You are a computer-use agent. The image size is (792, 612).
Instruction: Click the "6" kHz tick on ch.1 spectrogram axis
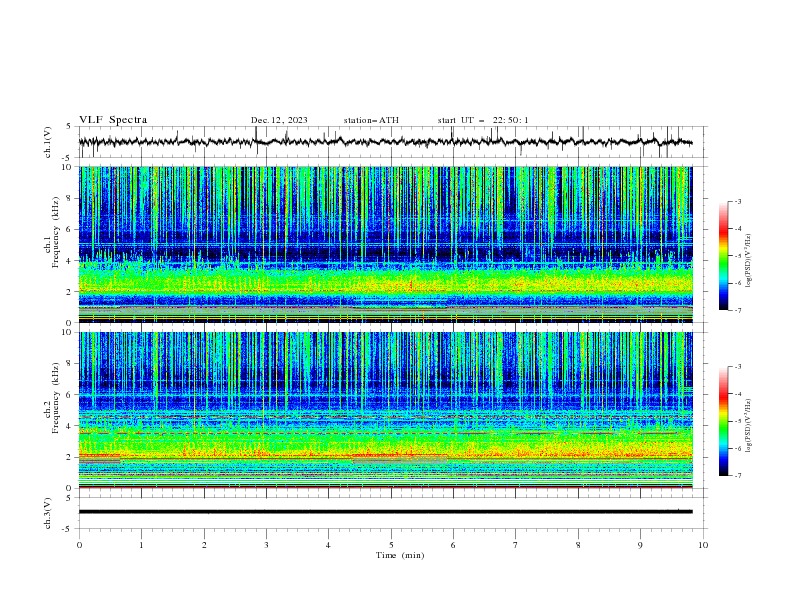click(x=71, y=229)
